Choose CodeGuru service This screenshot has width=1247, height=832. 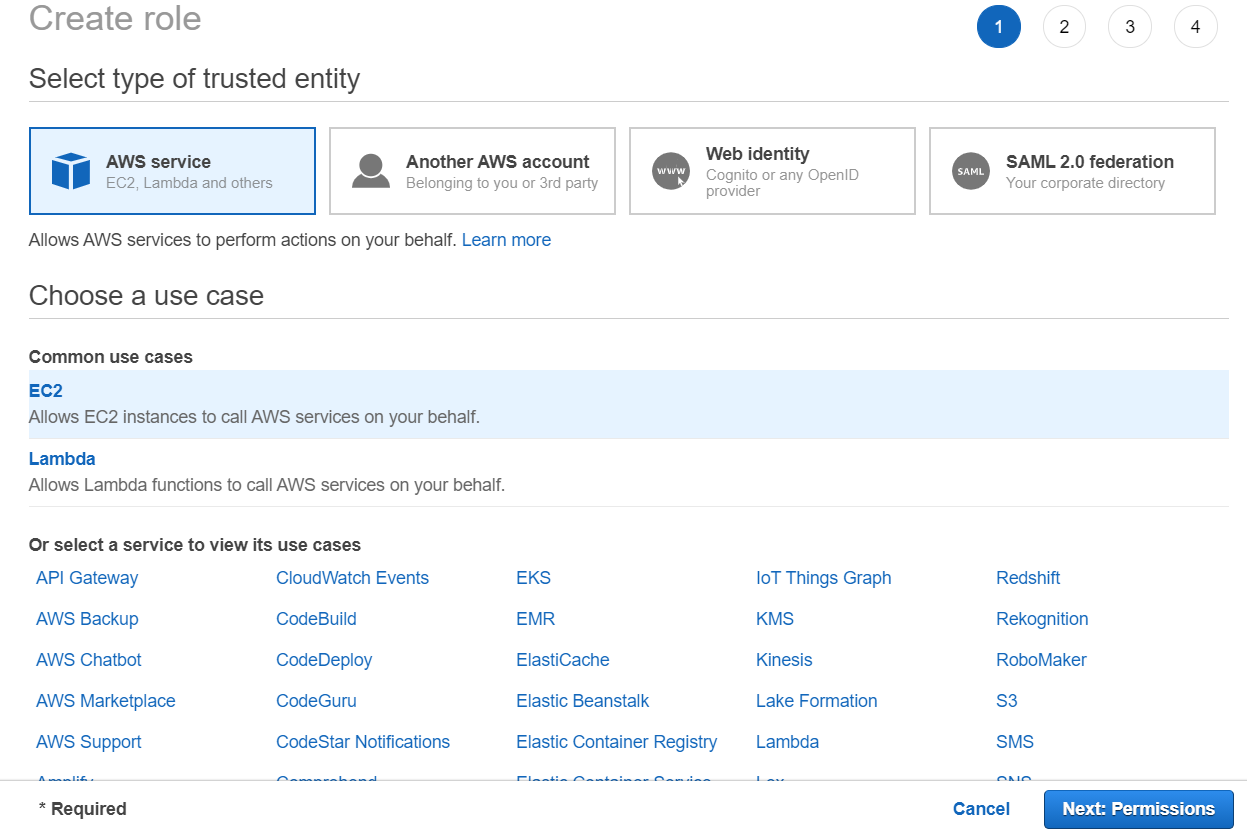click(x=316, y=701)
